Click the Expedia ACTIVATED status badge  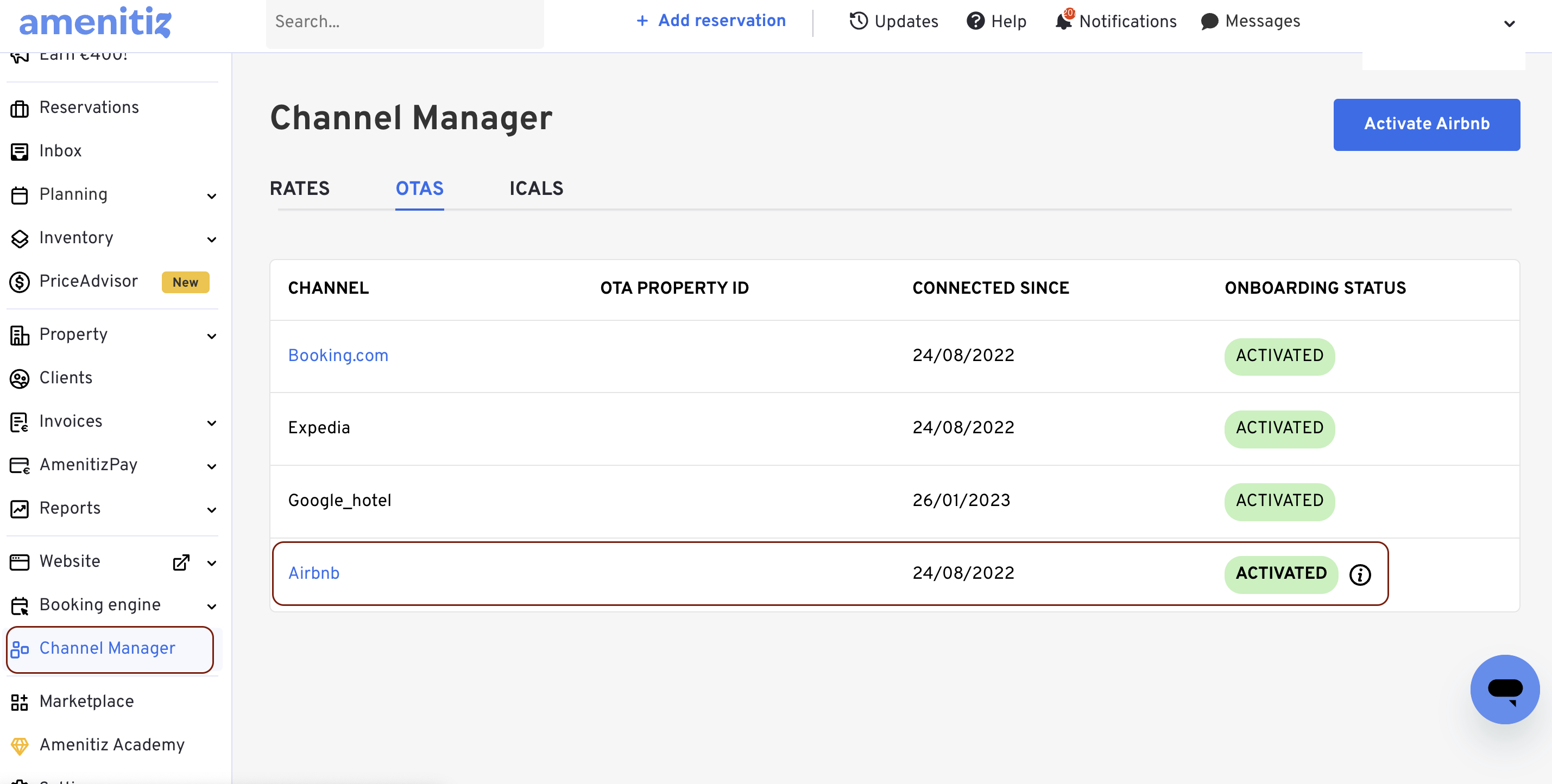(1279, 429)
